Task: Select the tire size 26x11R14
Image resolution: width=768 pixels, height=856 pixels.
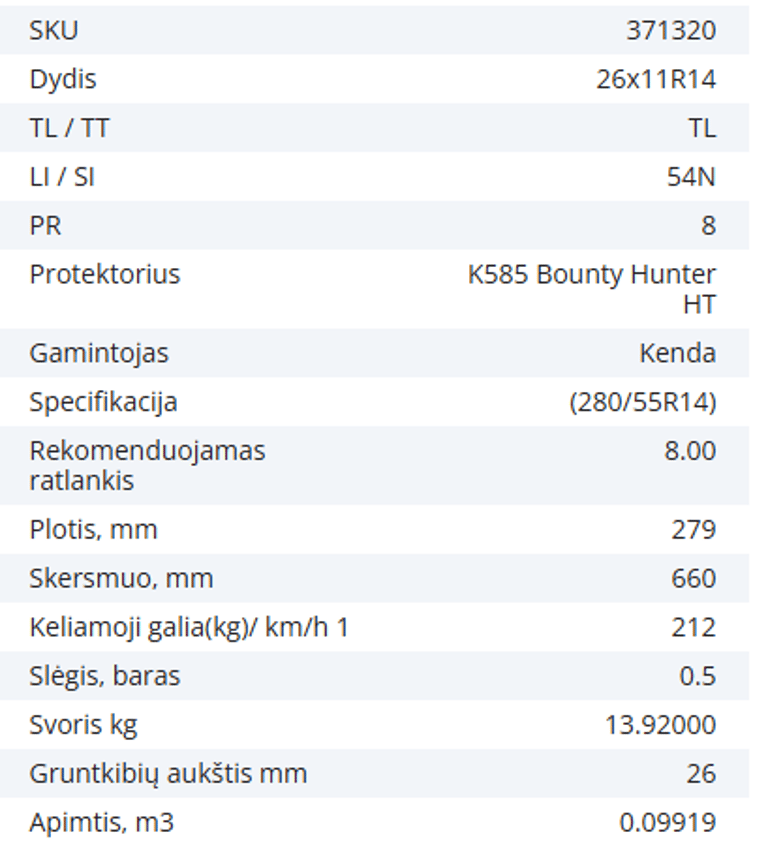Action: (656, 80)
